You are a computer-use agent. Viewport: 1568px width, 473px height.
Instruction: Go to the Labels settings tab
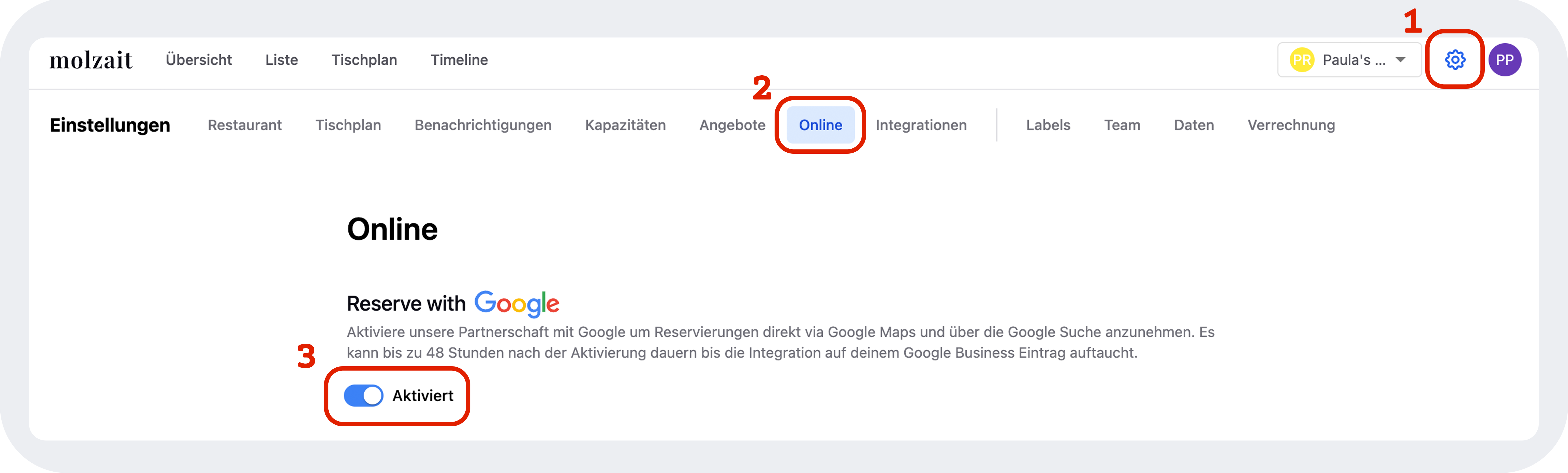[1048, 125]
